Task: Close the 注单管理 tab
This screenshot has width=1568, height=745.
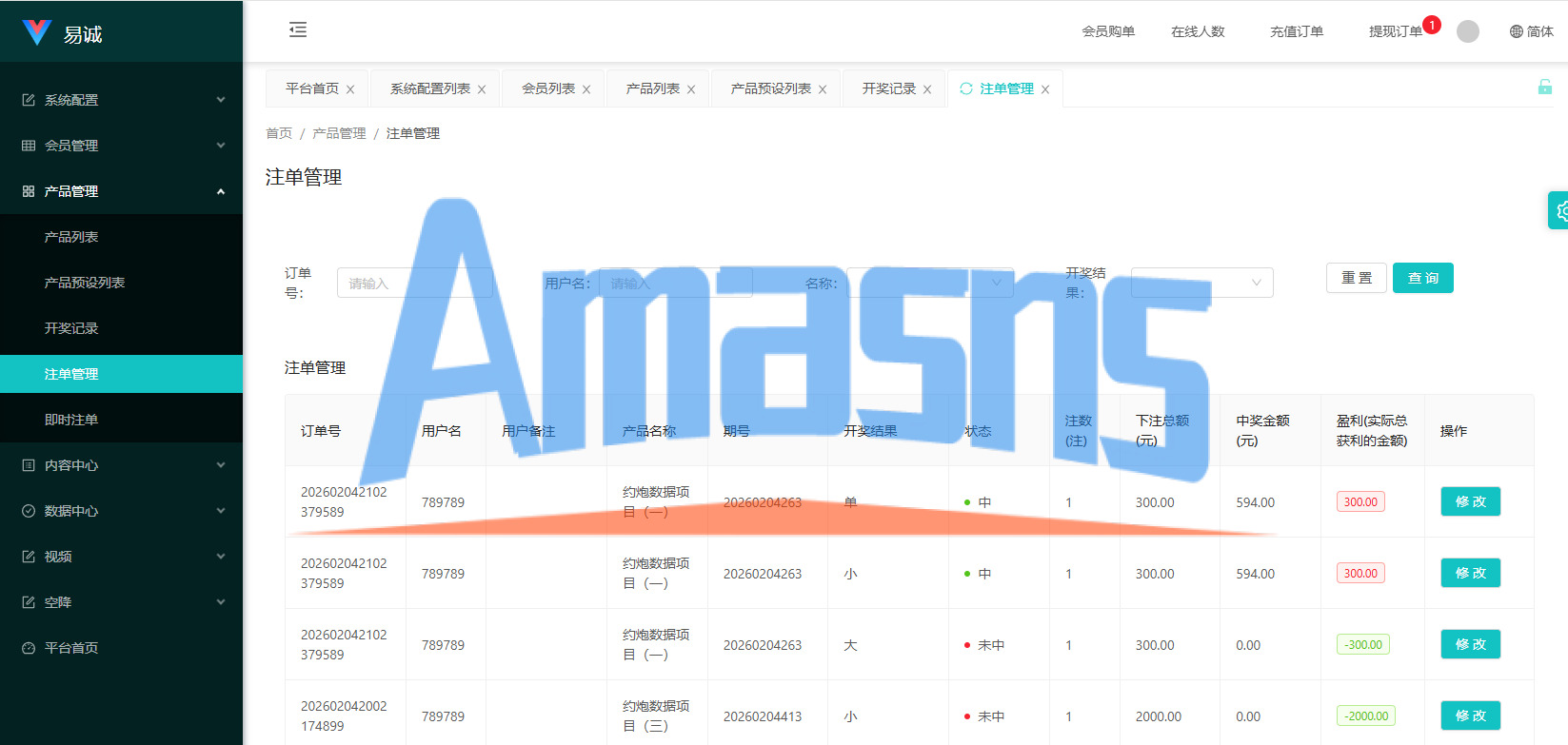Action: (1045, 89)
